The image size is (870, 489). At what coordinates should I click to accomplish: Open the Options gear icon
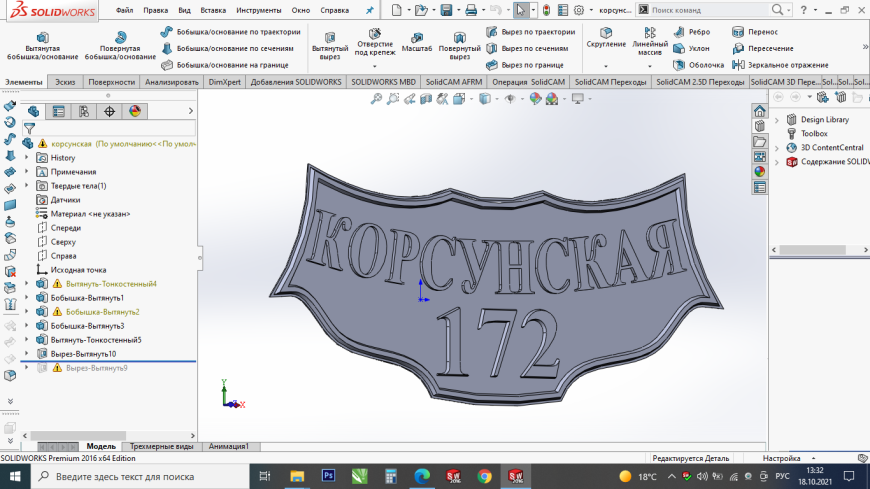[579, 10]
